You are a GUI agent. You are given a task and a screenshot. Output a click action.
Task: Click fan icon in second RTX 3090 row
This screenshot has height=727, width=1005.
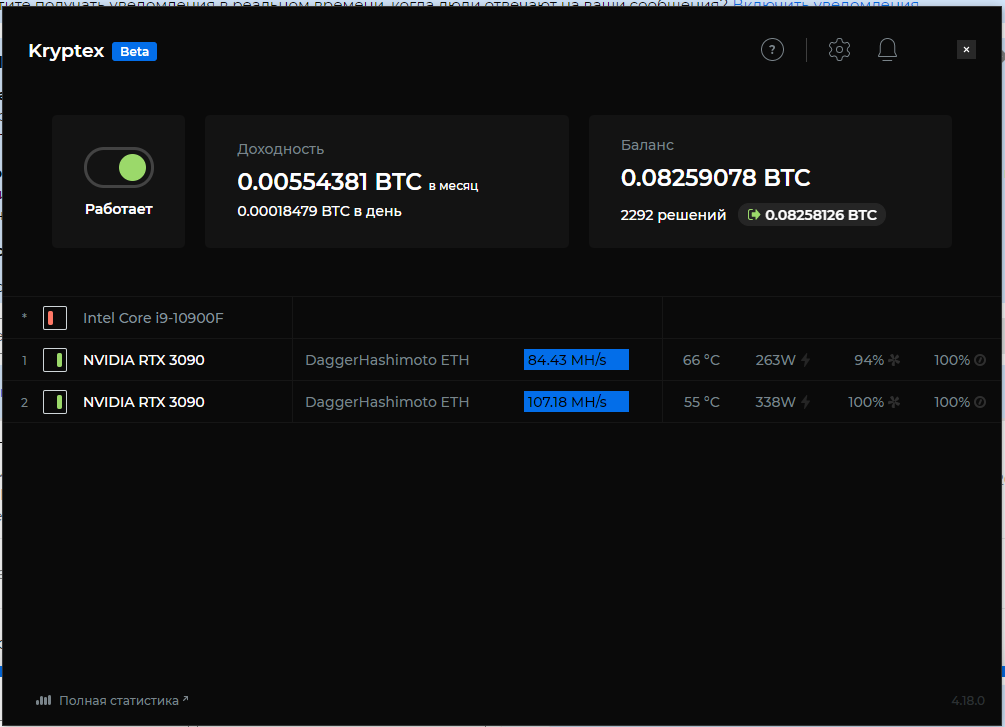click(894, 403)
